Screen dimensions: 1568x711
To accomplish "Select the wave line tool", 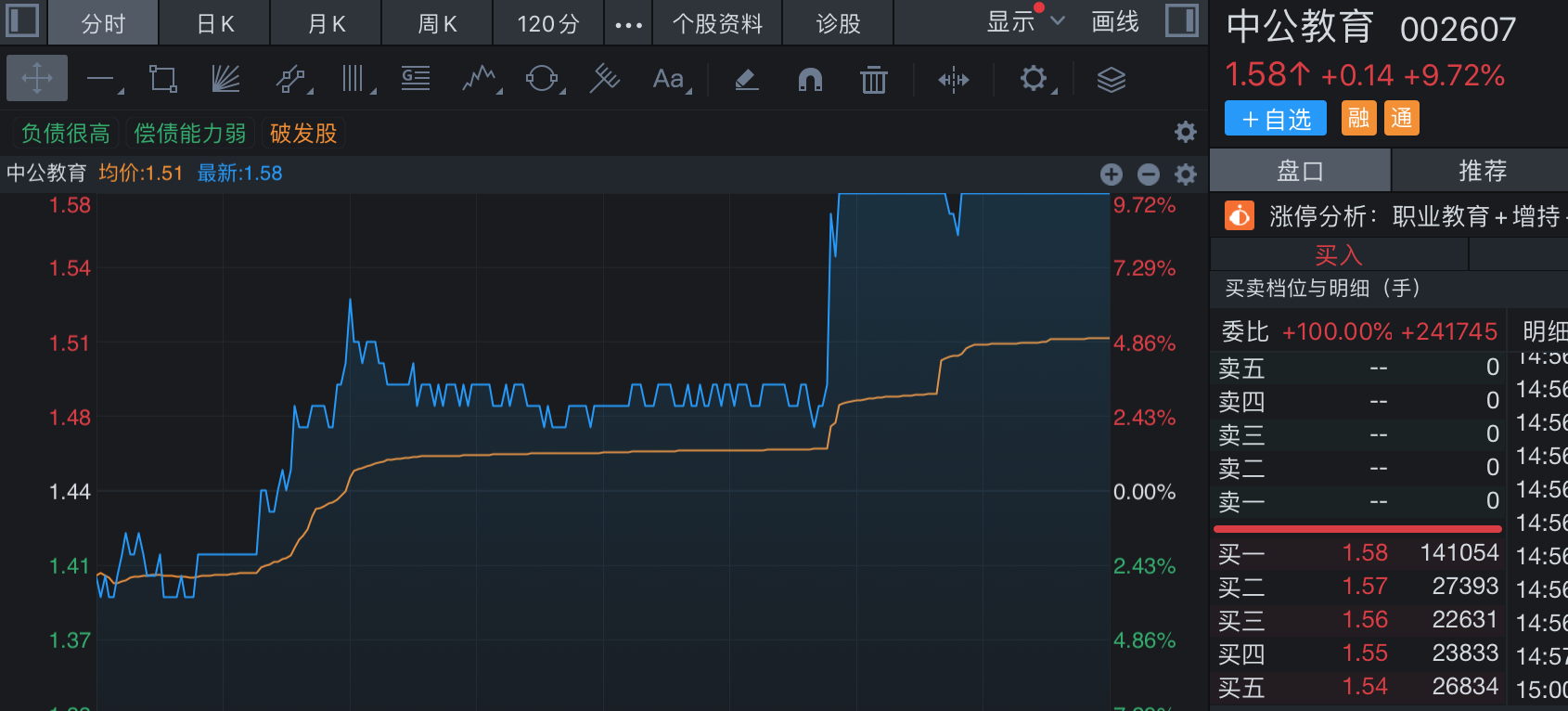I will [478, 79].
